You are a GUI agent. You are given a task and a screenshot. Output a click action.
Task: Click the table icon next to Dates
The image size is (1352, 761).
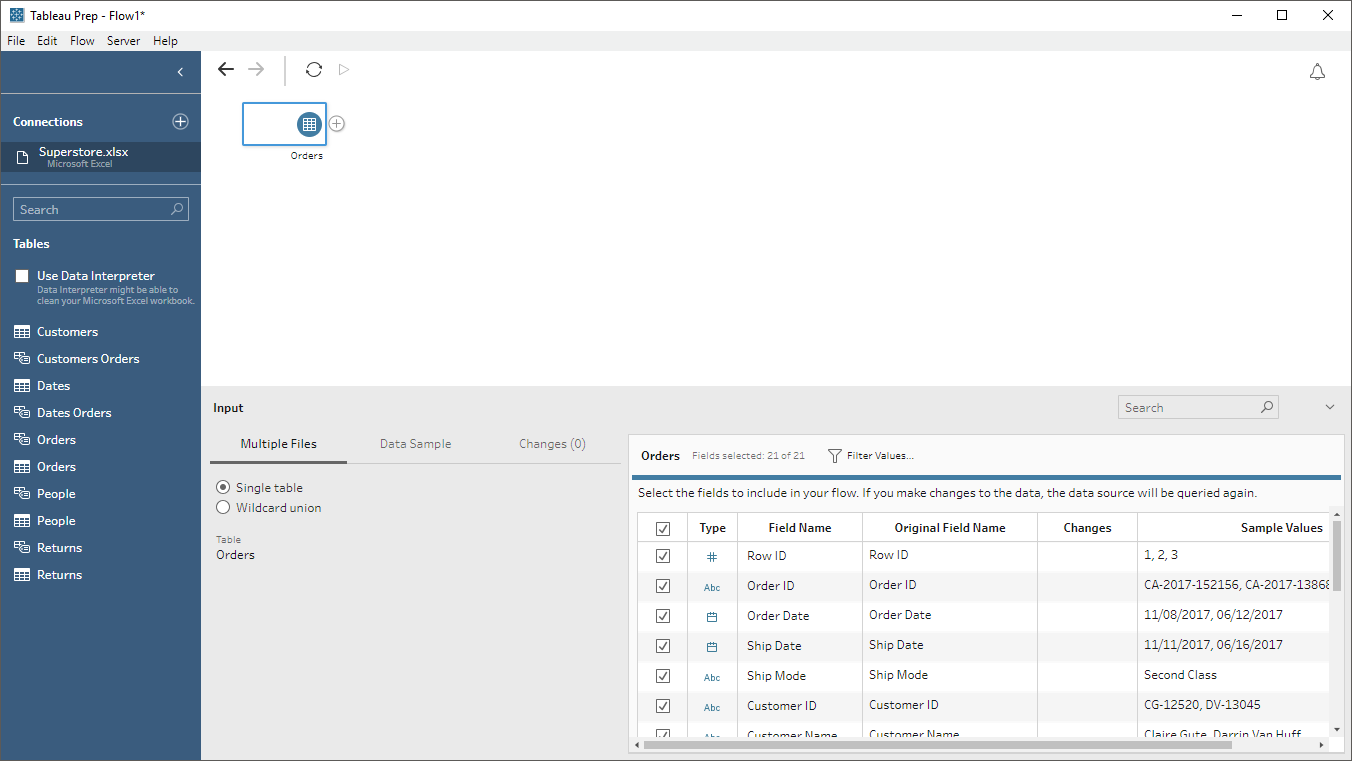point(22,386)
